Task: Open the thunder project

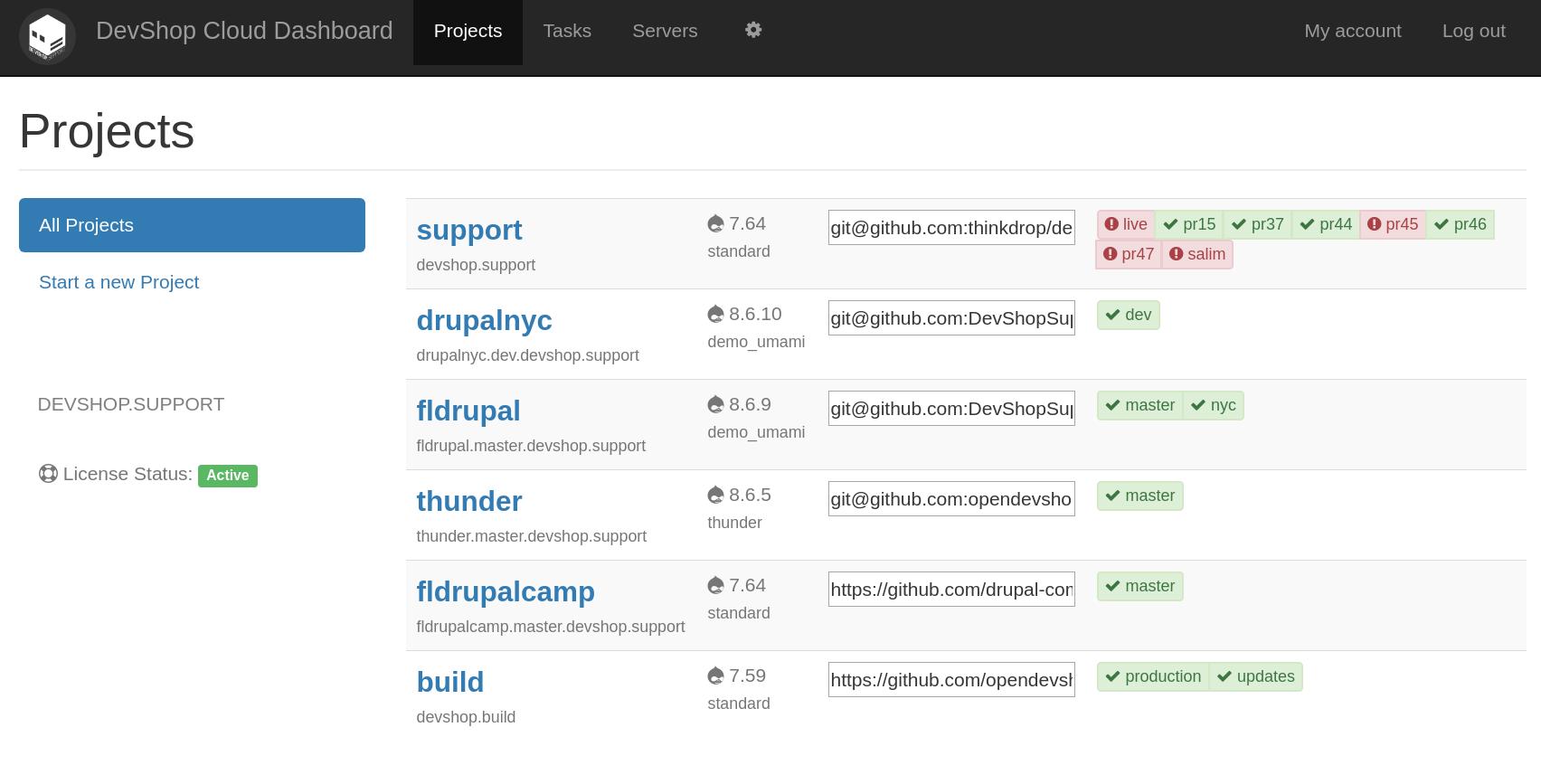Action: (469, 501)
